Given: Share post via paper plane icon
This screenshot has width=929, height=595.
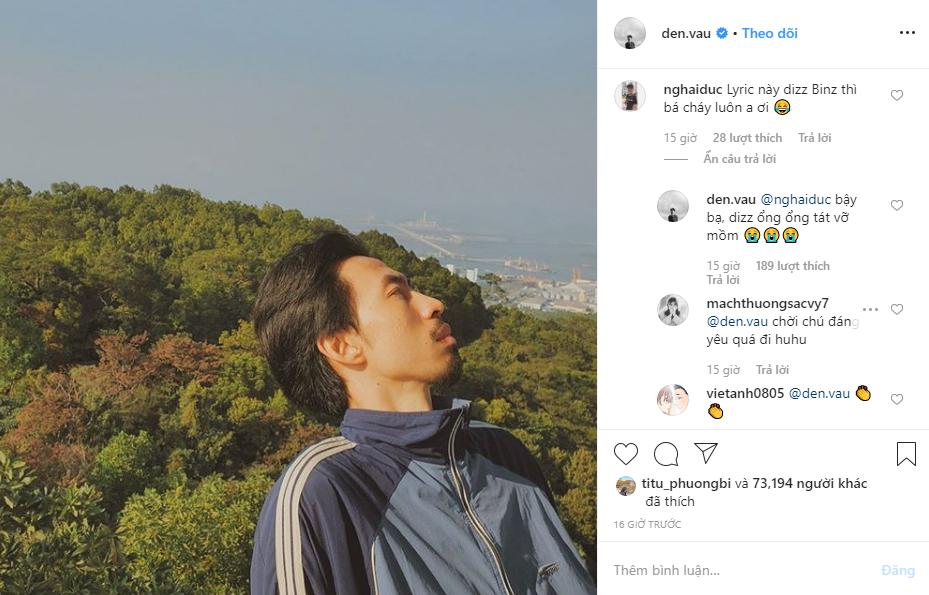Looking at the screenshot, I should click(705, 453).
